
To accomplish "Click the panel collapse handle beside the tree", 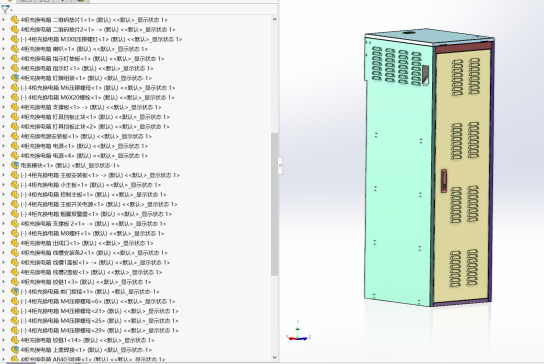I will [281, 166].
